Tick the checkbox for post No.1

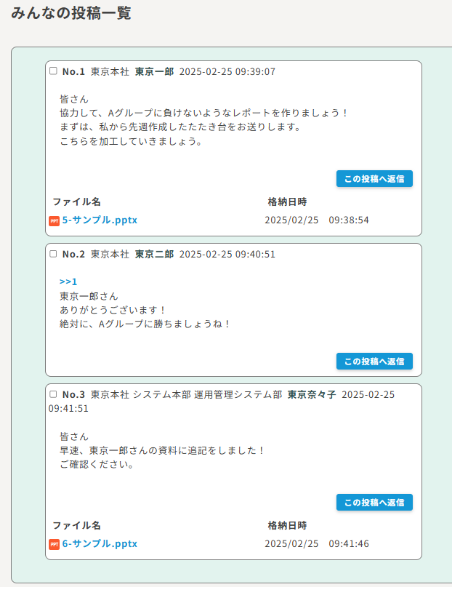53,71
